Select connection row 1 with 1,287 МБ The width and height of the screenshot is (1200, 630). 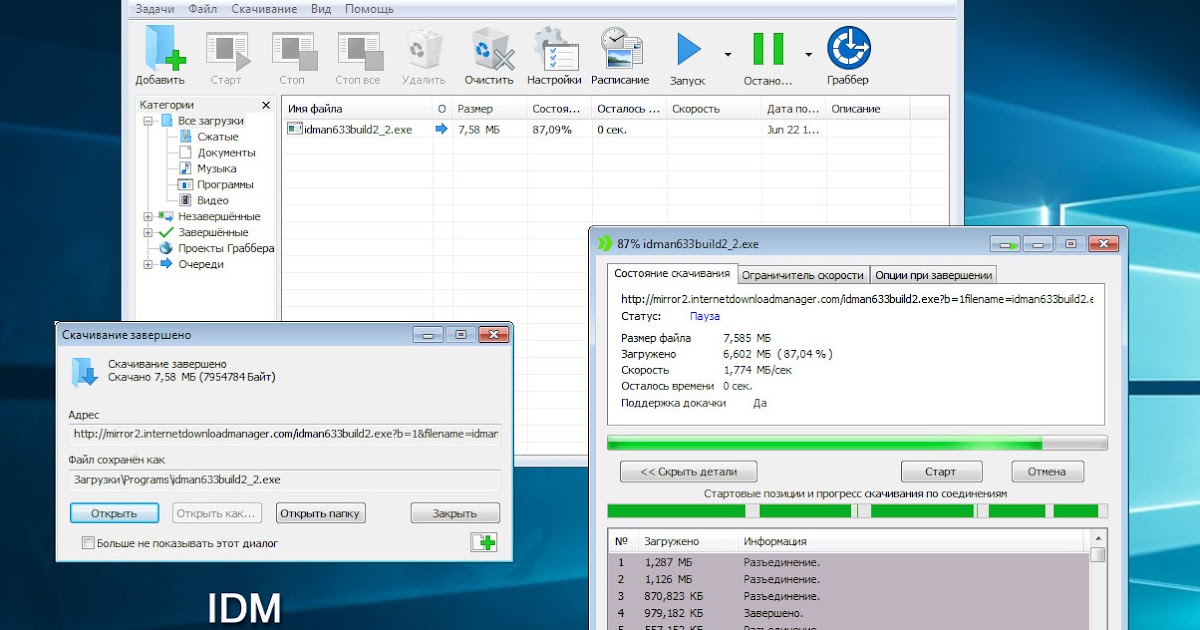tap(848, 563)
